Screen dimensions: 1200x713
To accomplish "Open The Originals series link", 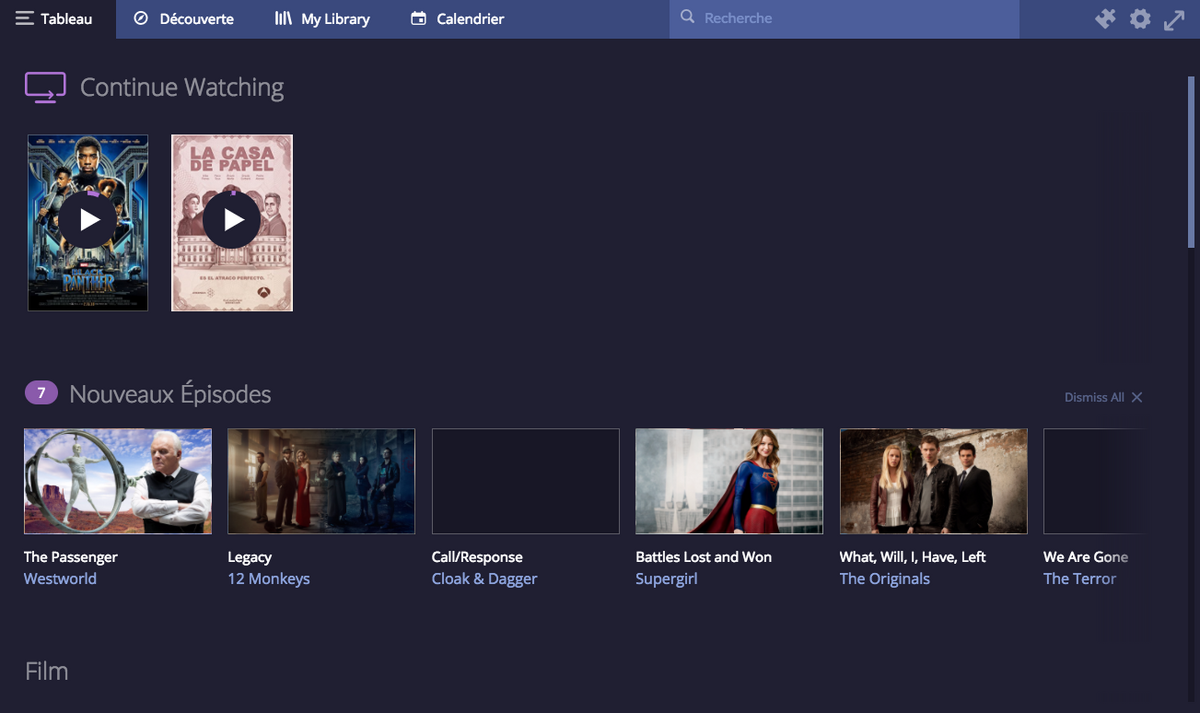I will 885,579.
